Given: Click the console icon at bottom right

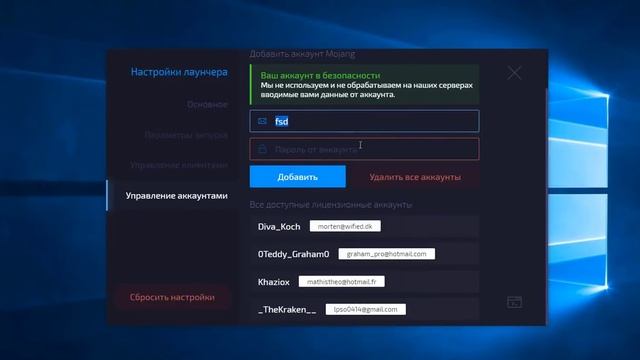Looking at the screenshot, I should (514, 302).
